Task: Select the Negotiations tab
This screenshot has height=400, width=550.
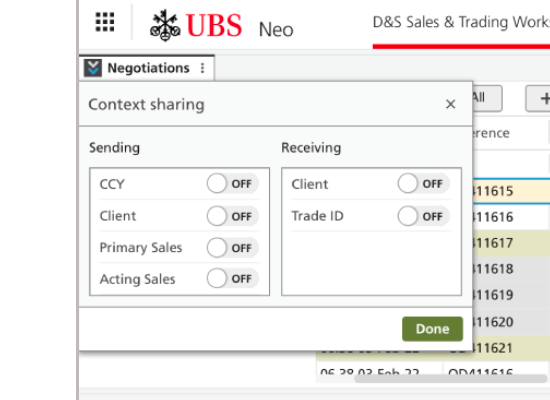Action: (148, 68)
